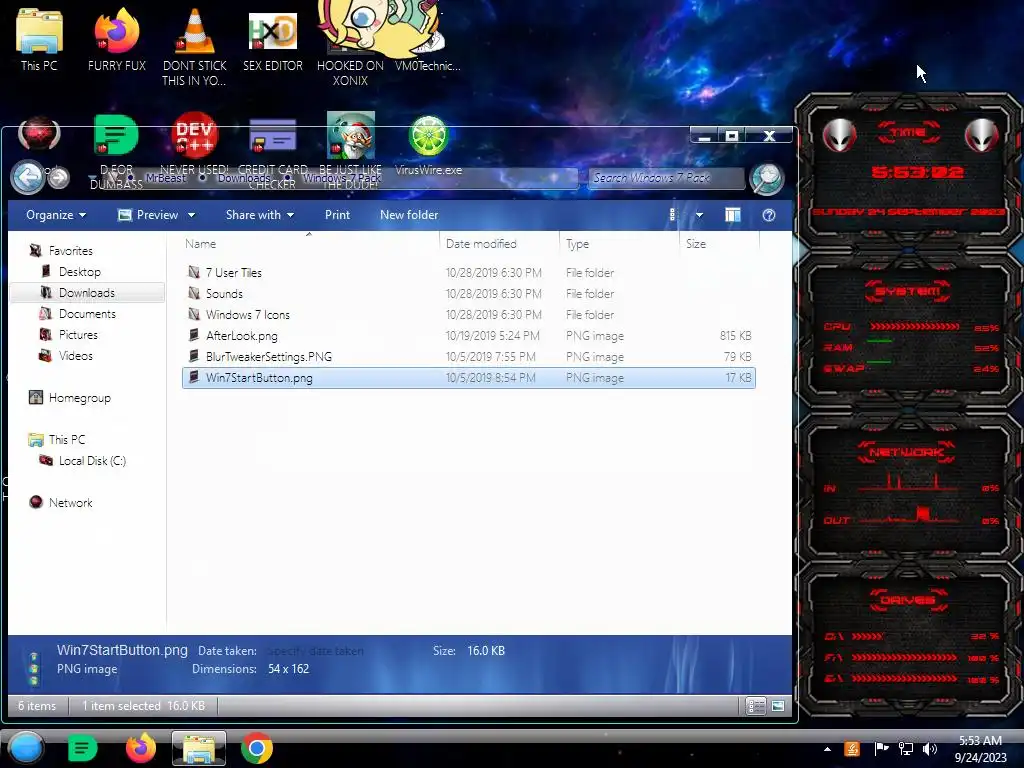Screen dimensions: 1024x768
Task: Click the Explorer forward arrow button
Action: tap(59, 178)
